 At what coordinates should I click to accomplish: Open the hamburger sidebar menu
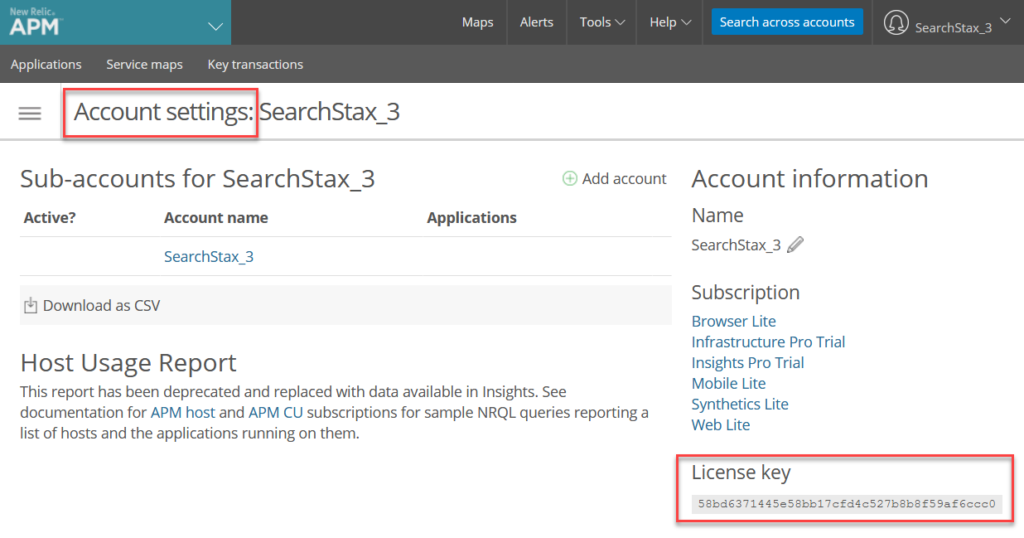(29, 114)
